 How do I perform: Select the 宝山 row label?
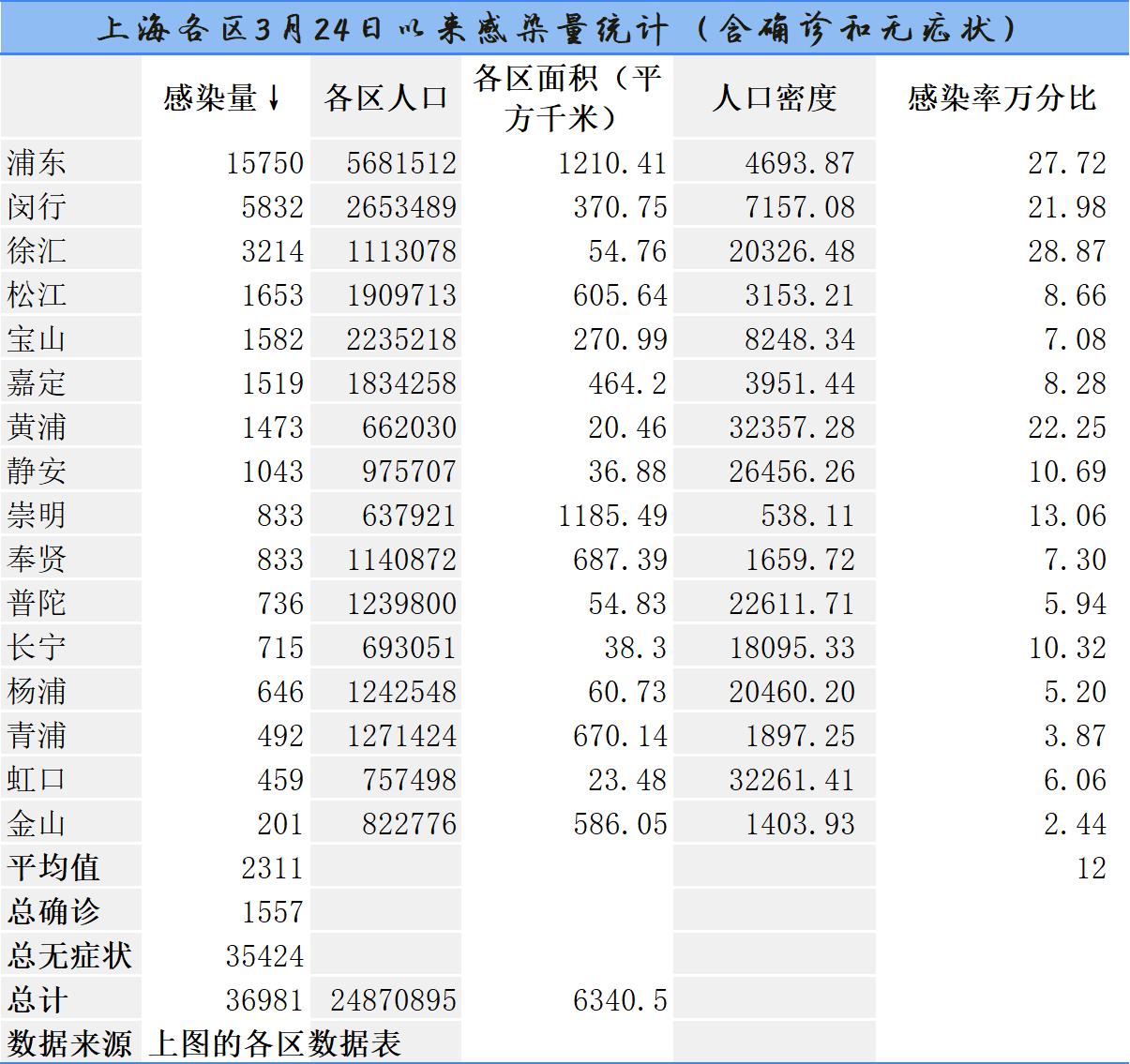point(37,339)
